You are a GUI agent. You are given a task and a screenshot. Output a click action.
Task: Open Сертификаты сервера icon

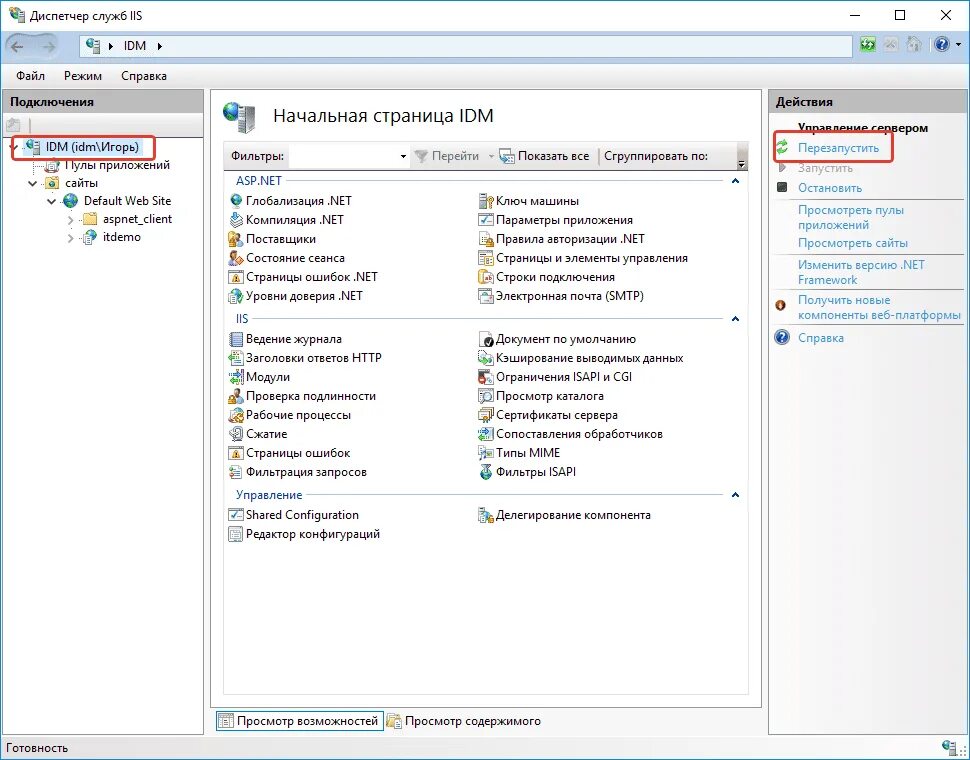(486, 415)
